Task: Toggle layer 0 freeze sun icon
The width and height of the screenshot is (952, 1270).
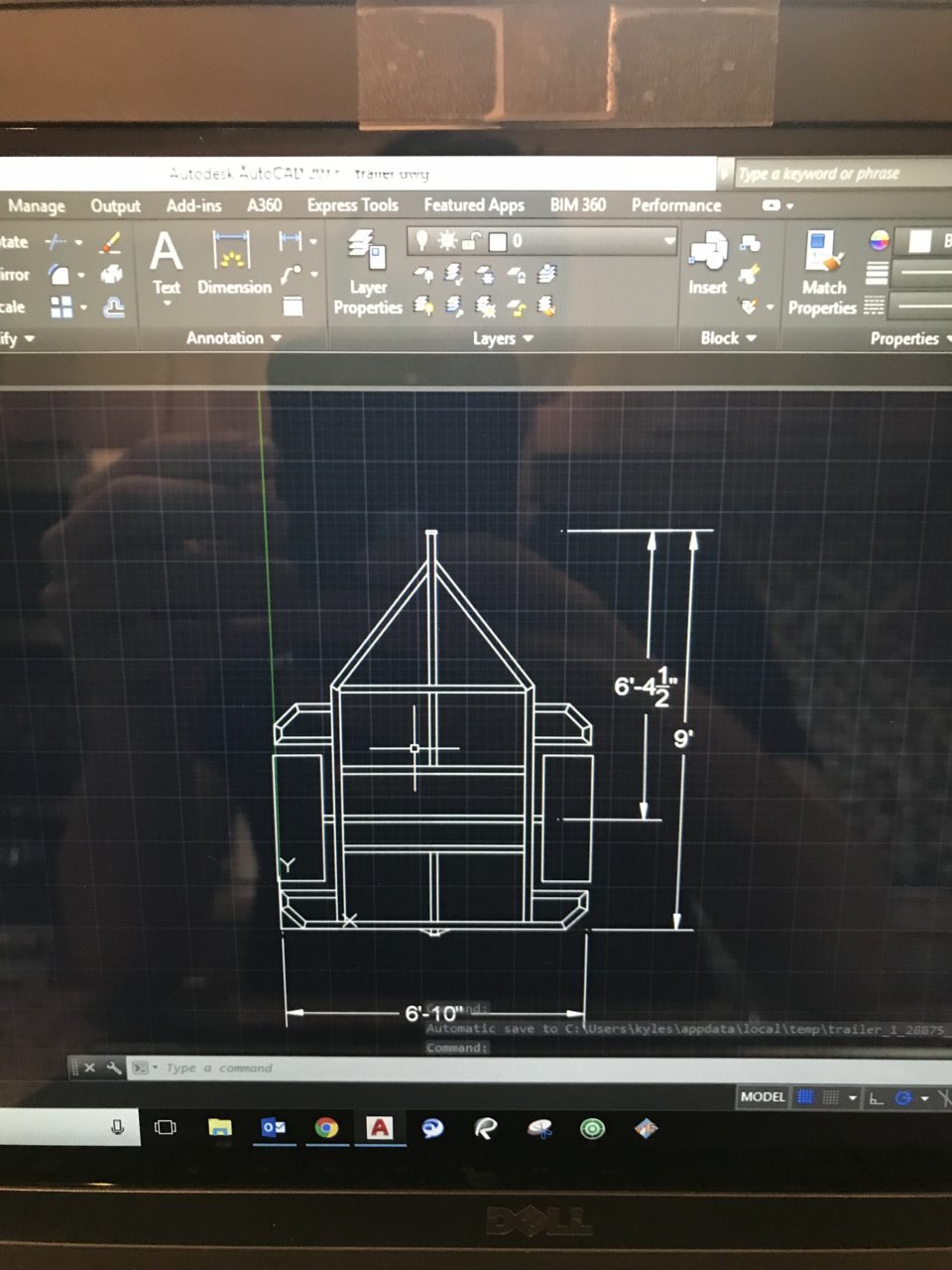Action: pos(447,240)
